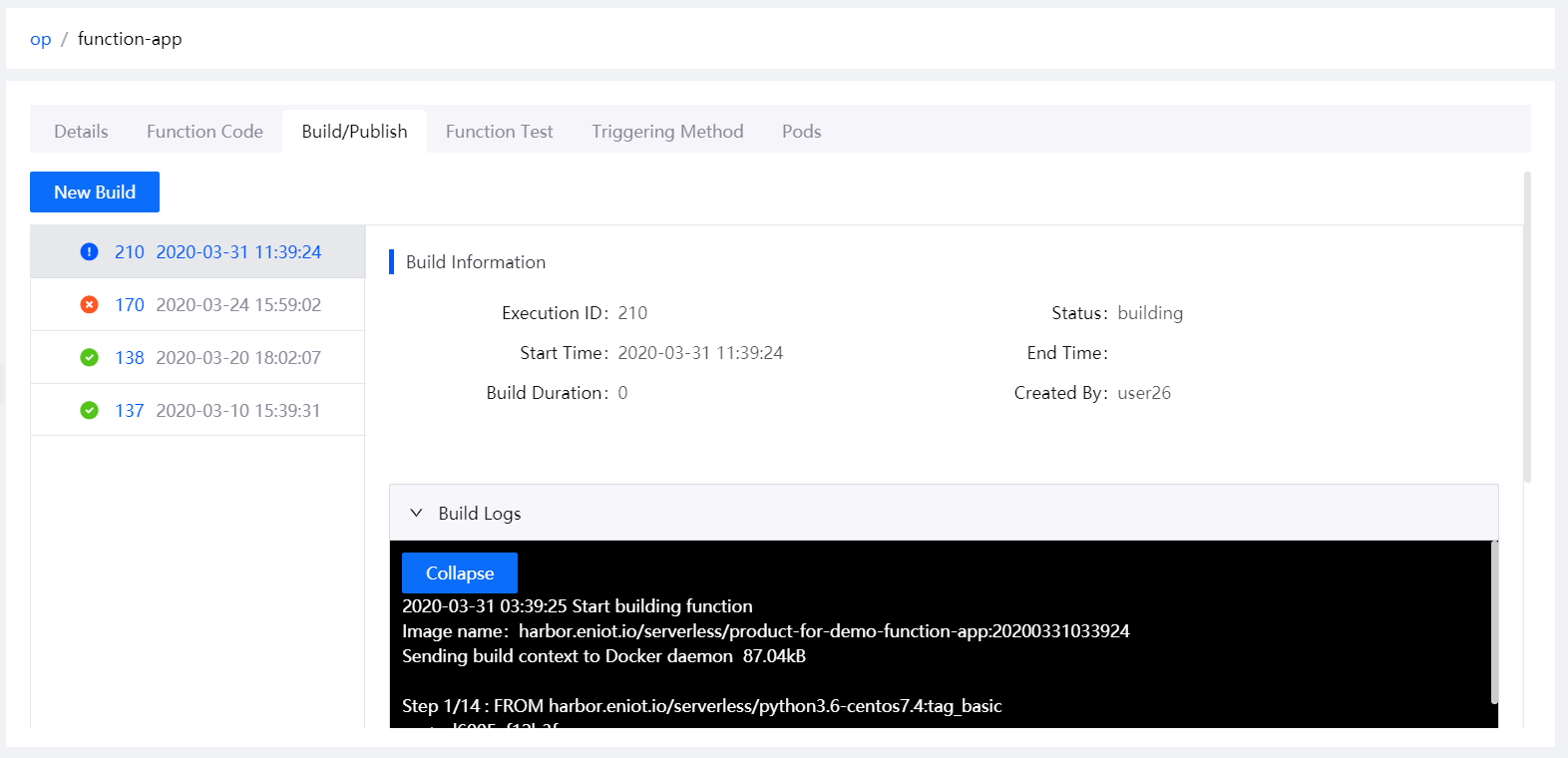
Task: Switch to the Pods tab
Action: point(801,132)
